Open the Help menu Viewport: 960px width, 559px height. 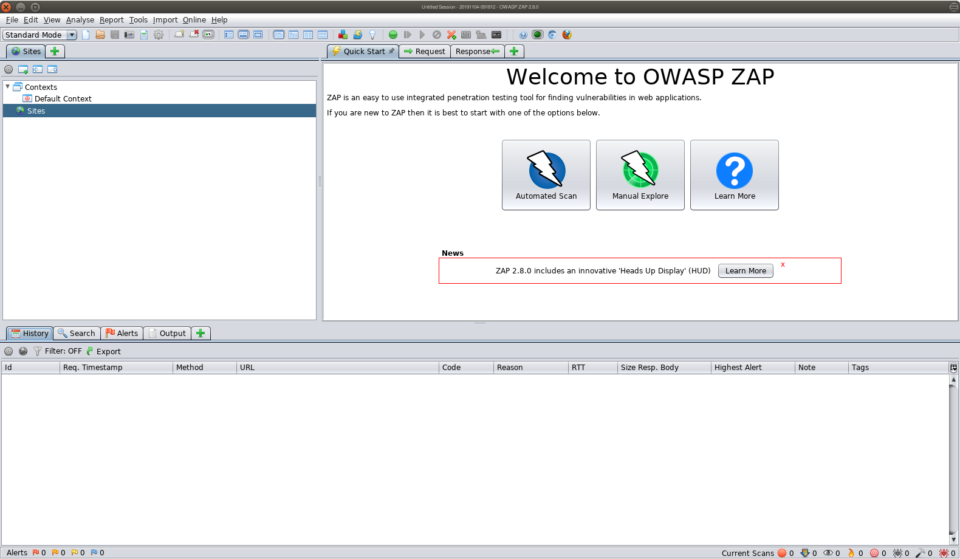point(219,20)
